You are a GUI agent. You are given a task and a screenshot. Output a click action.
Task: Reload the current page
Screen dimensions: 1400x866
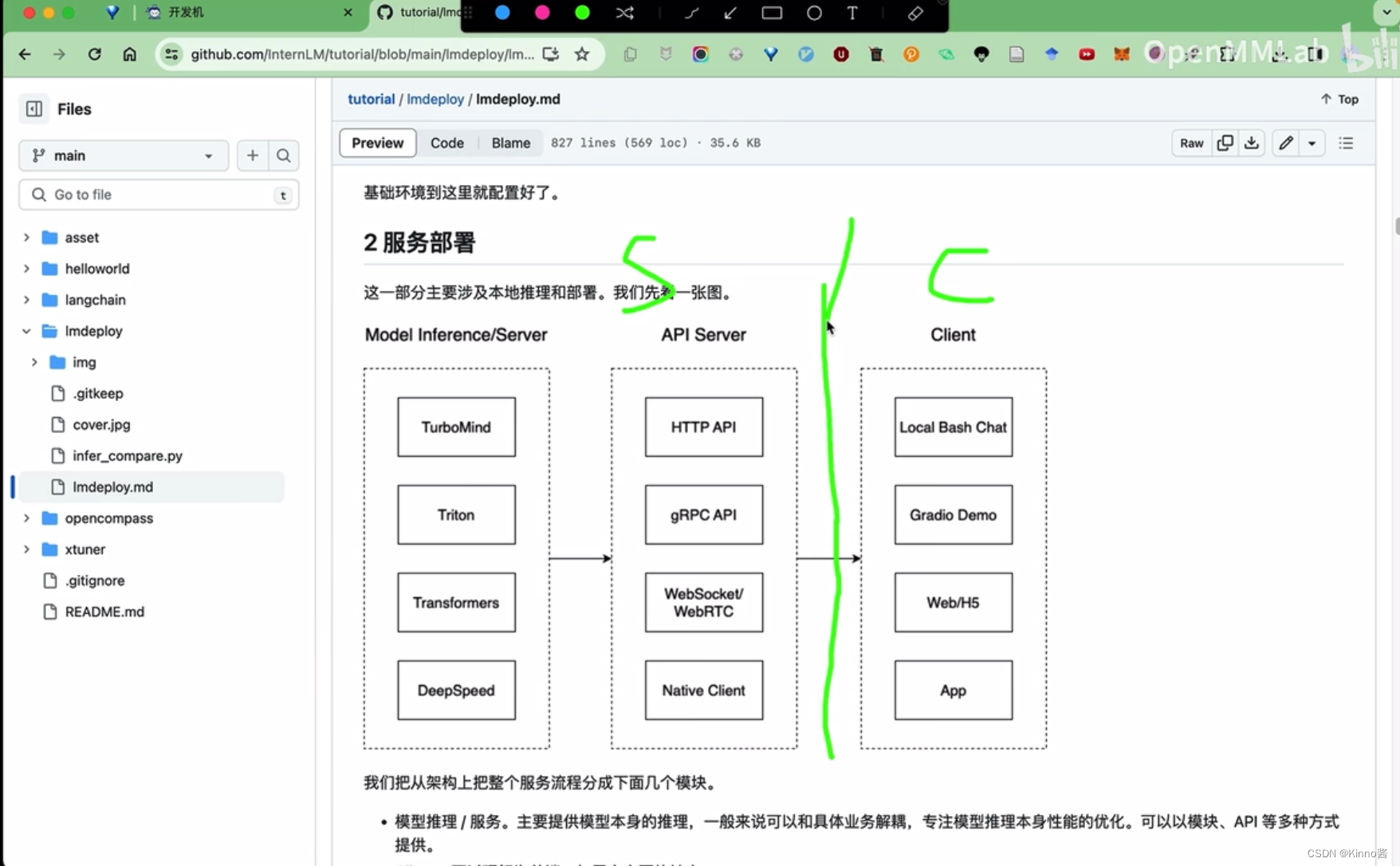pyautogui.click(x=94, y=54)
